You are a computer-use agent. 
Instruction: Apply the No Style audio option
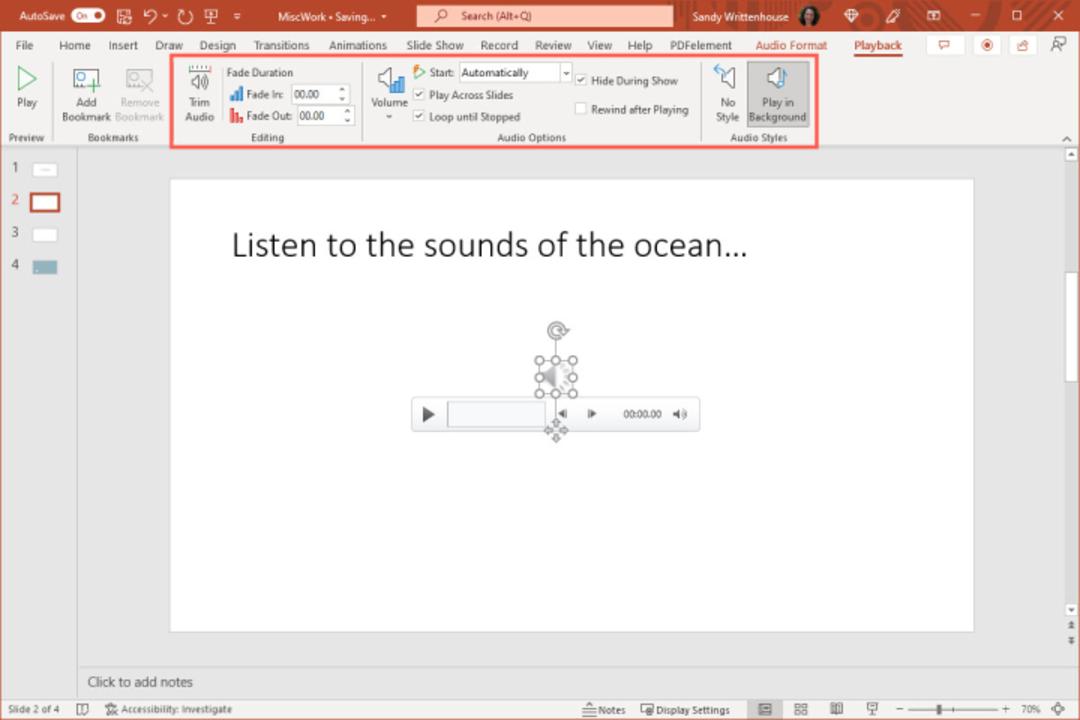pos(727,94)
